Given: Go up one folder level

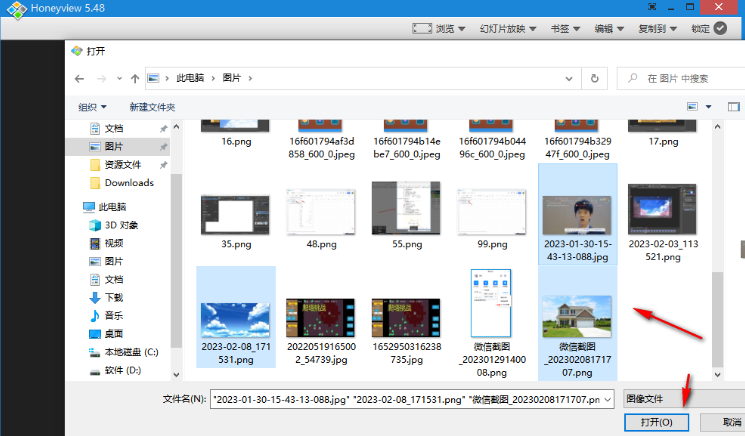Looking at the screenshot, I should (x=134, y=77).
